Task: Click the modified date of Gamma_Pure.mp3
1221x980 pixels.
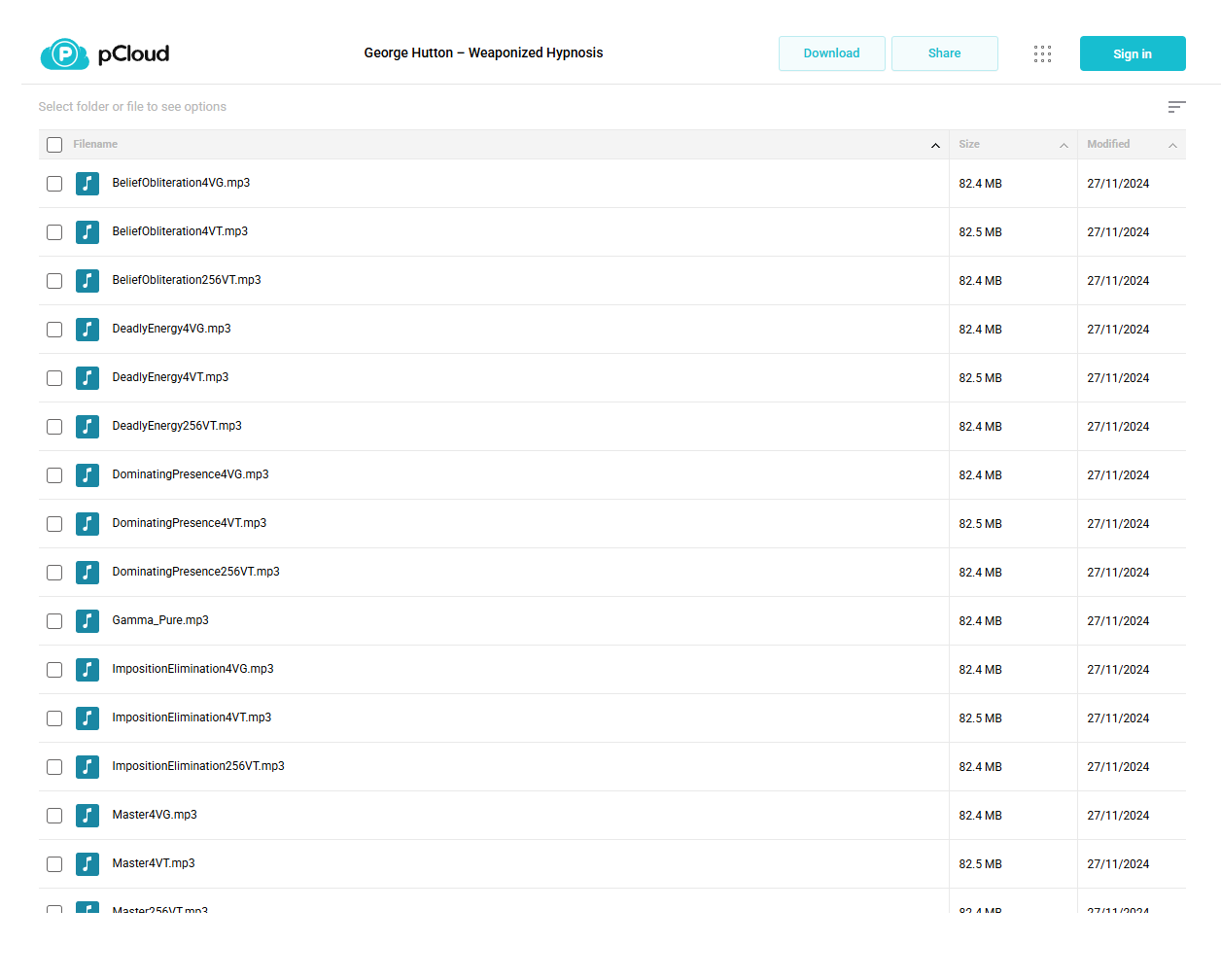Action: point(1118,621)
